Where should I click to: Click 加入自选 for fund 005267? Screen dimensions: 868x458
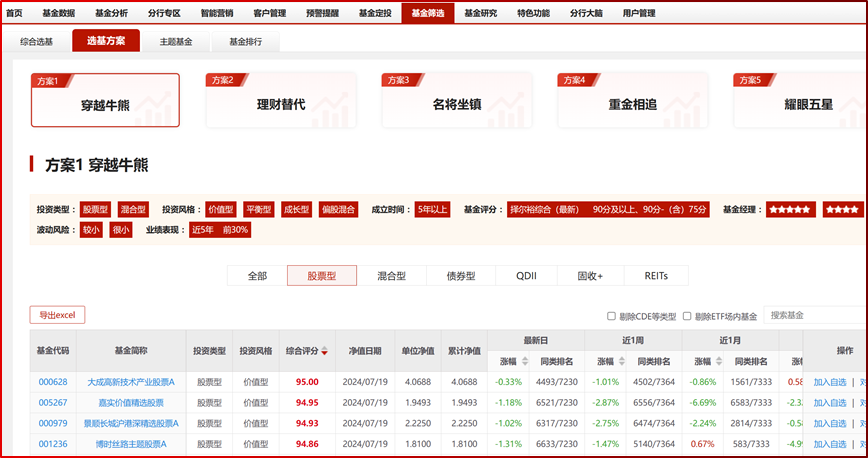[x=830, y=403]
